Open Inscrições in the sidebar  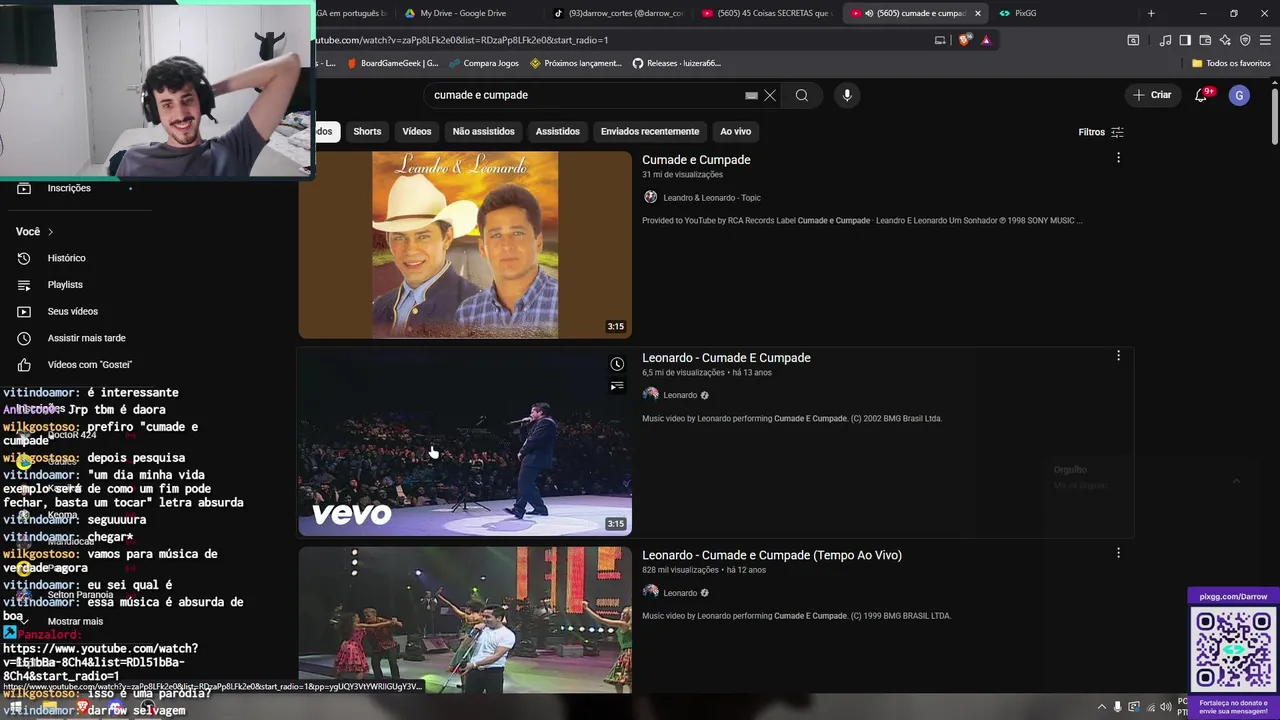click(69, 188)
